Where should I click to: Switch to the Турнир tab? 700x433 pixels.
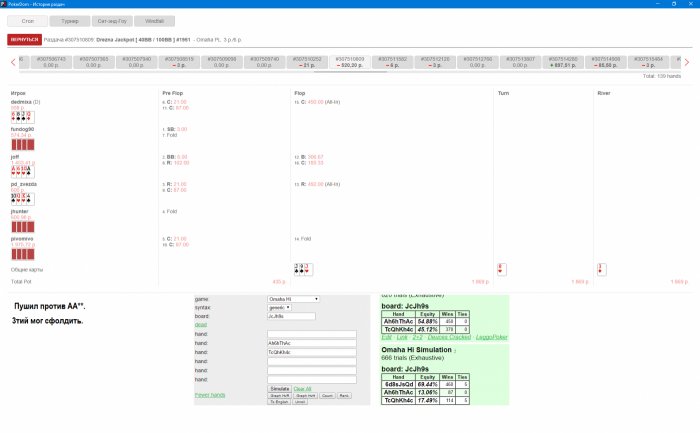pos(70,21)
